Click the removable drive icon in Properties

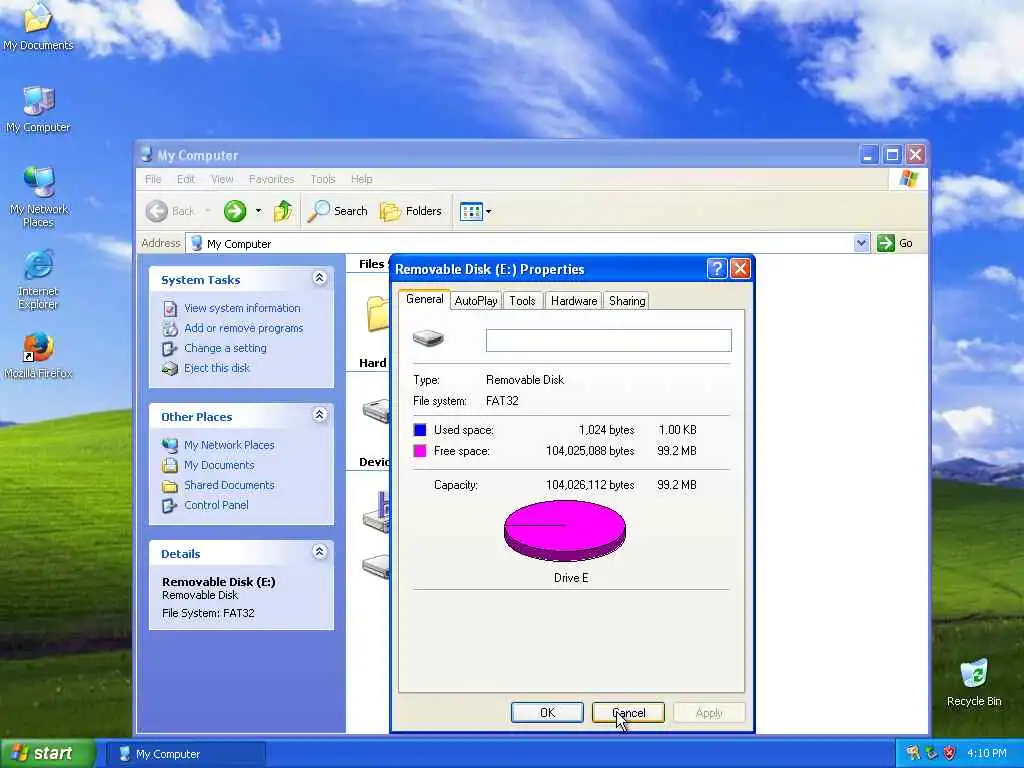pyautogui.click(x=428, y=338)
